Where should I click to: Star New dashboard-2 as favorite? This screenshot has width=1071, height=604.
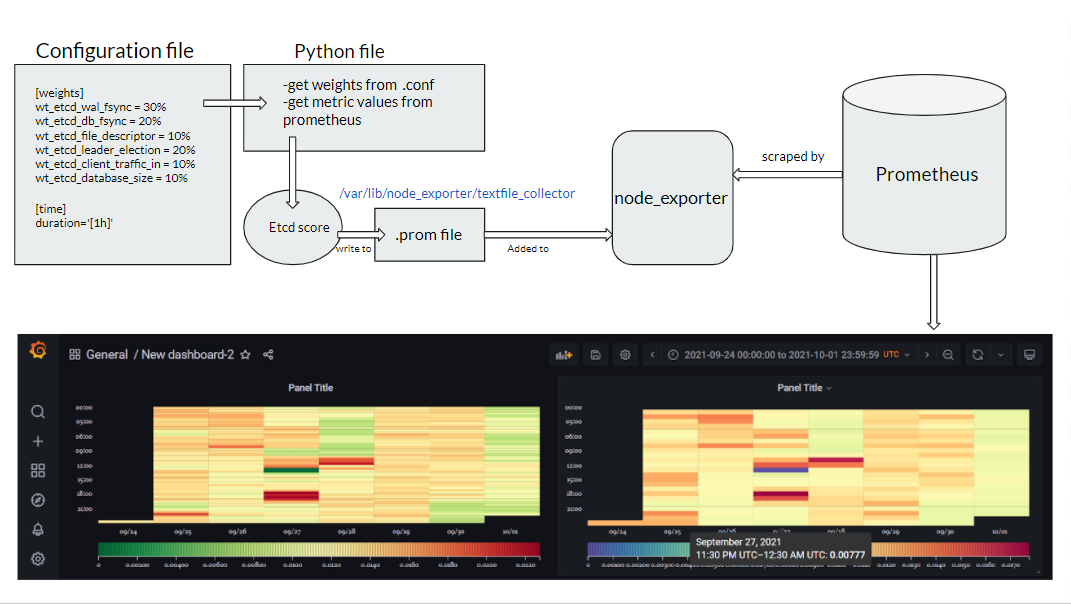click(245, 354)
